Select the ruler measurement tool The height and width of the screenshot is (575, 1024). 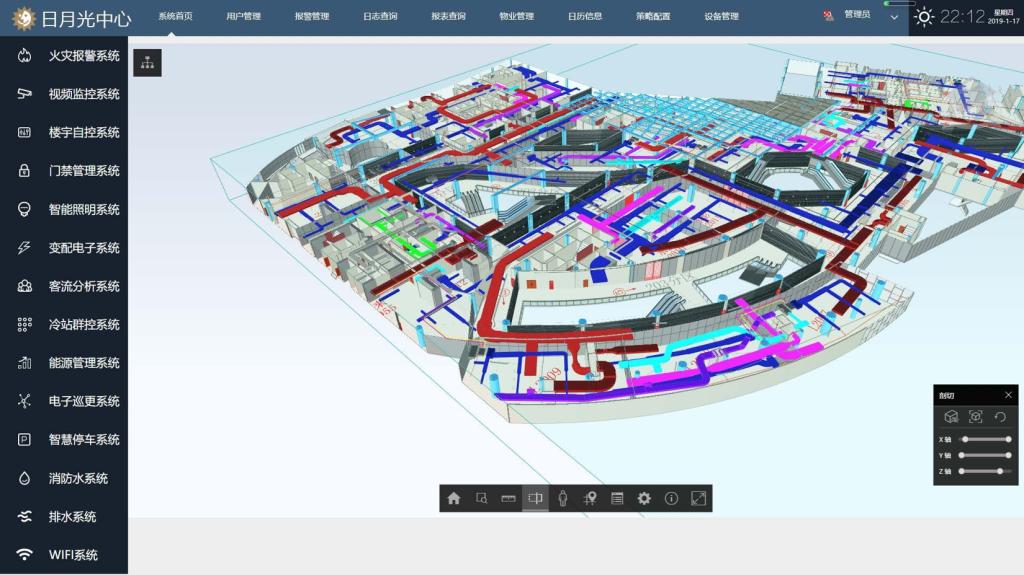pos(508,498)
